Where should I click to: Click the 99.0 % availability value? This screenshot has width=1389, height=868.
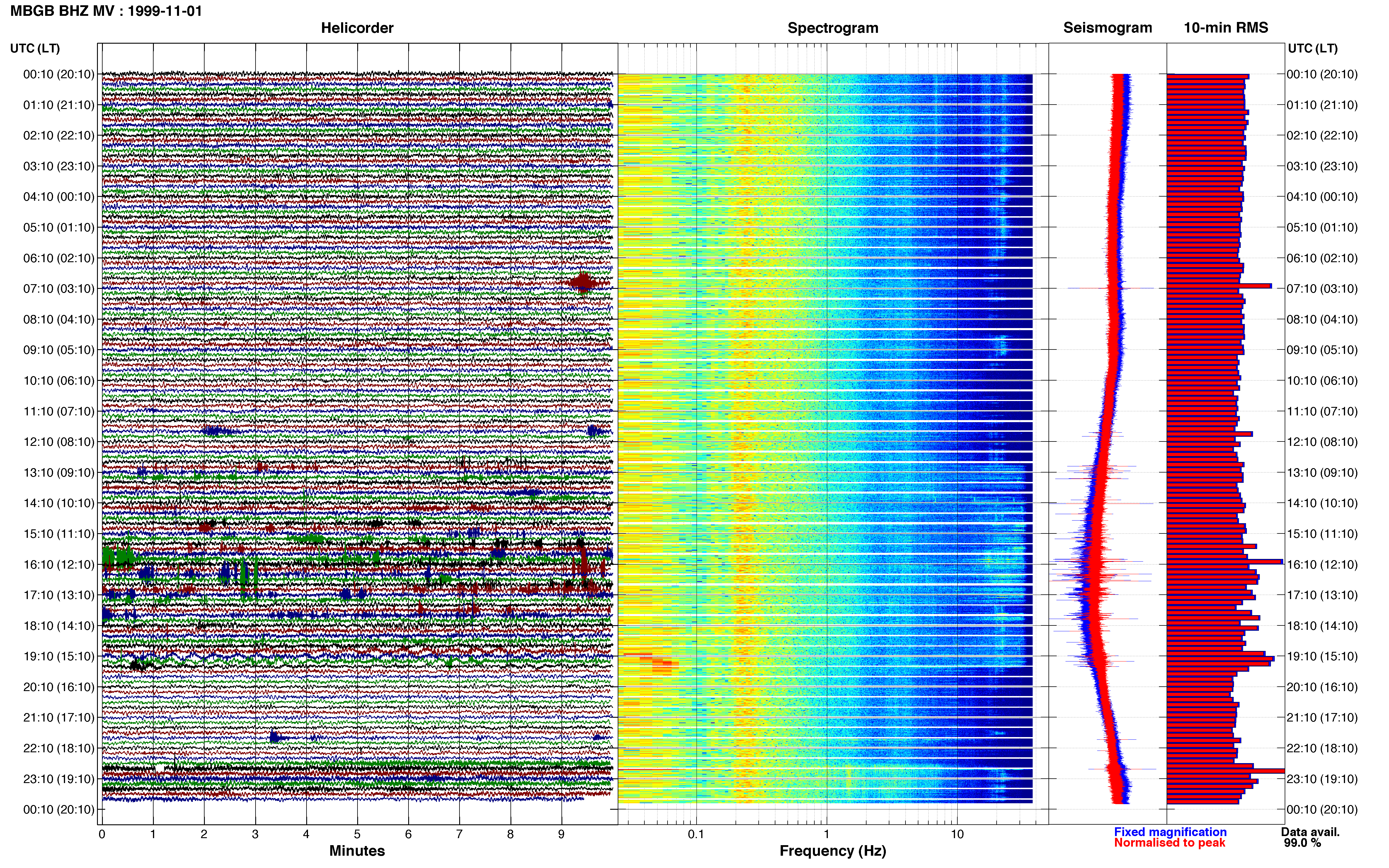(1302, 843)
